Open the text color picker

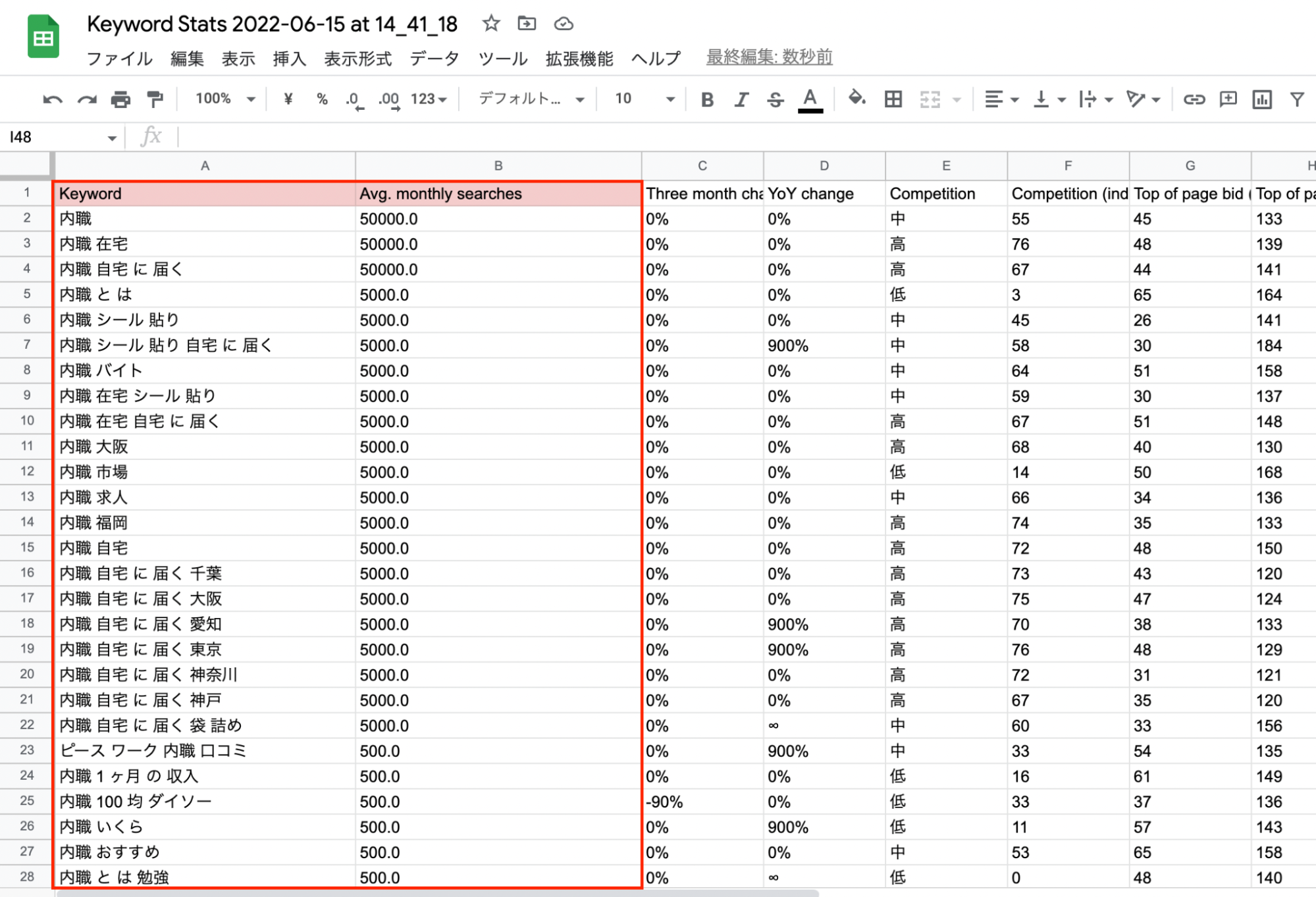810,99
